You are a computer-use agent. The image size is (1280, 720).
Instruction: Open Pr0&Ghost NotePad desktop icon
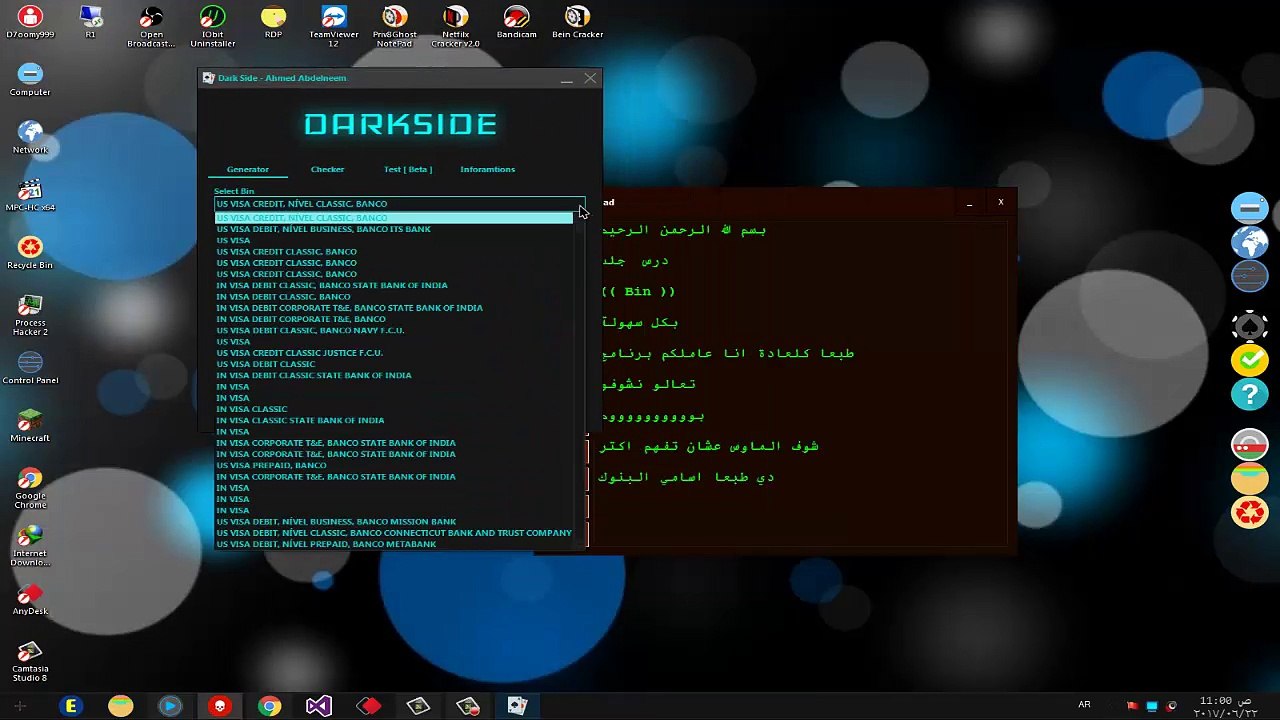[x=395, y=26]
